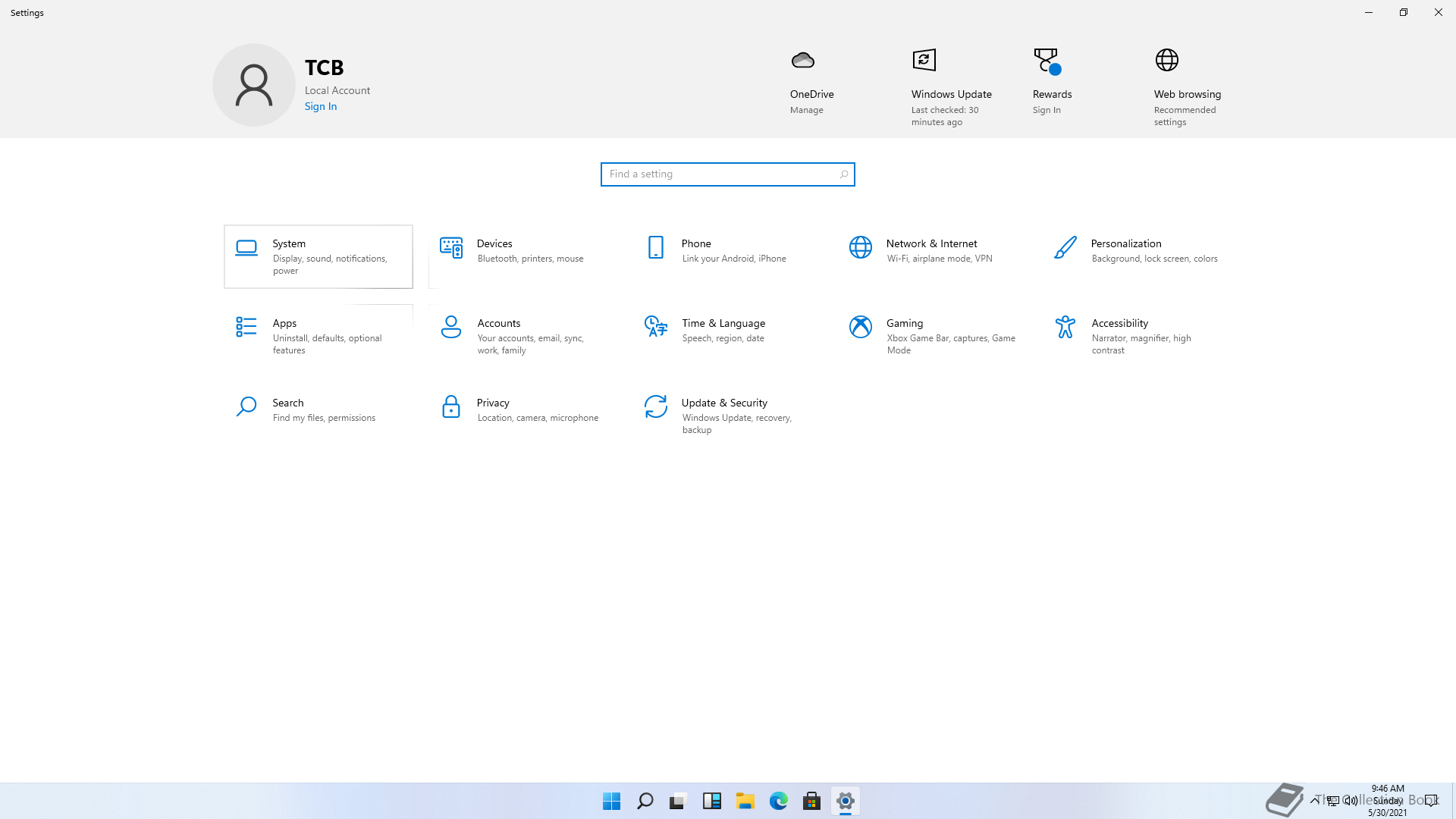The height and width of the screenshot is (819, 1456).
Task: Open the System settings laptop icon
Action: pos(246,248)
